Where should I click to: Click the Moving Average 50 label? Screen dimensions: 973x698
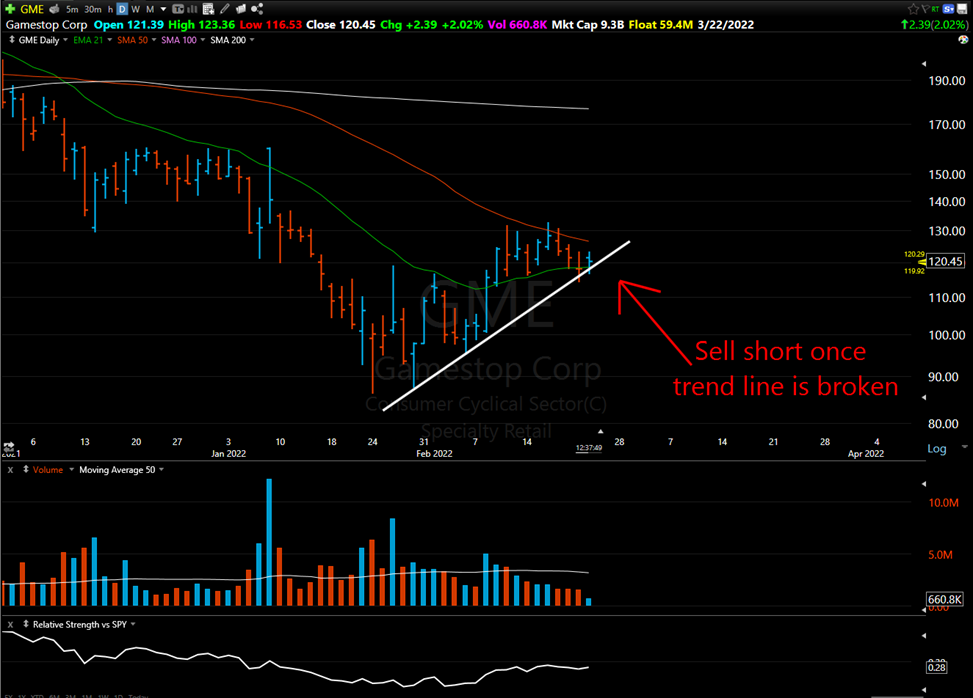(117, 470)
